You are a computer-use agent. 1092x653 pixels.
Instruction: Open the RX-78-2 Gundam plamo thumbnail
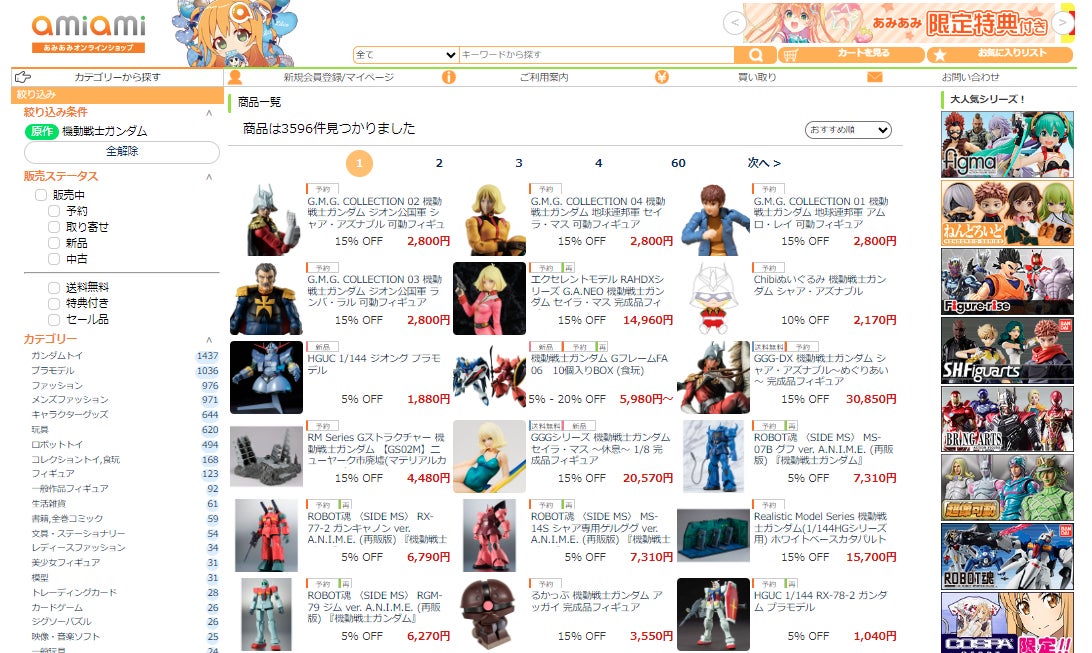(x=713, y=615)
